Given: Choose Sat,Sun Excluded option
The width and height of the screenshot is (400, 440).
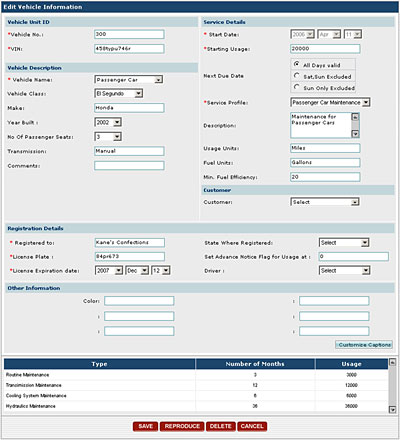Looking at the screenshot, I should (x=296, y=76).
